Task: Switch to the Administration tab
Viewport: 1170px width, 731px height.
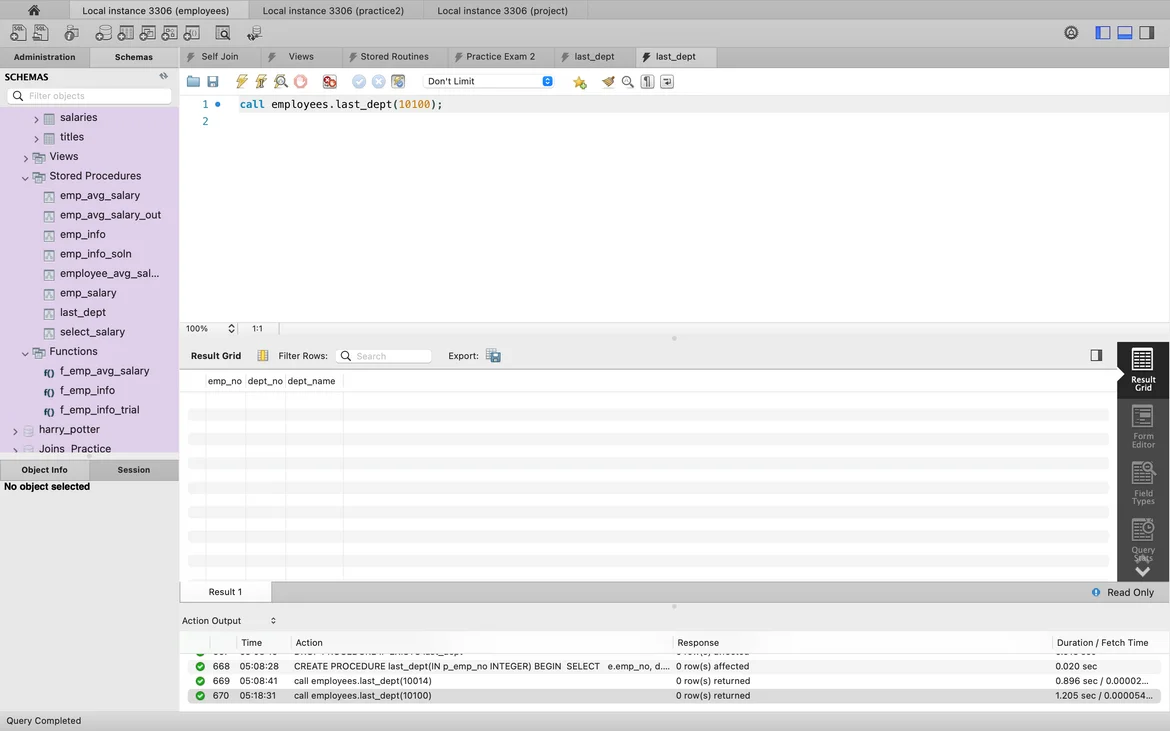Action: (x=45, y=57)
